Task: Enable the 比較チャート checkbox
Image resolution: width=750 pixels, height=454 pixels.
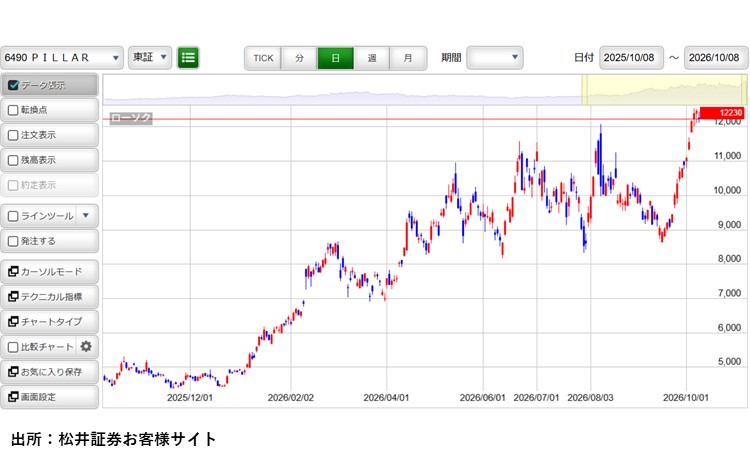Action: pyautogui.click(x=13, y=347)
